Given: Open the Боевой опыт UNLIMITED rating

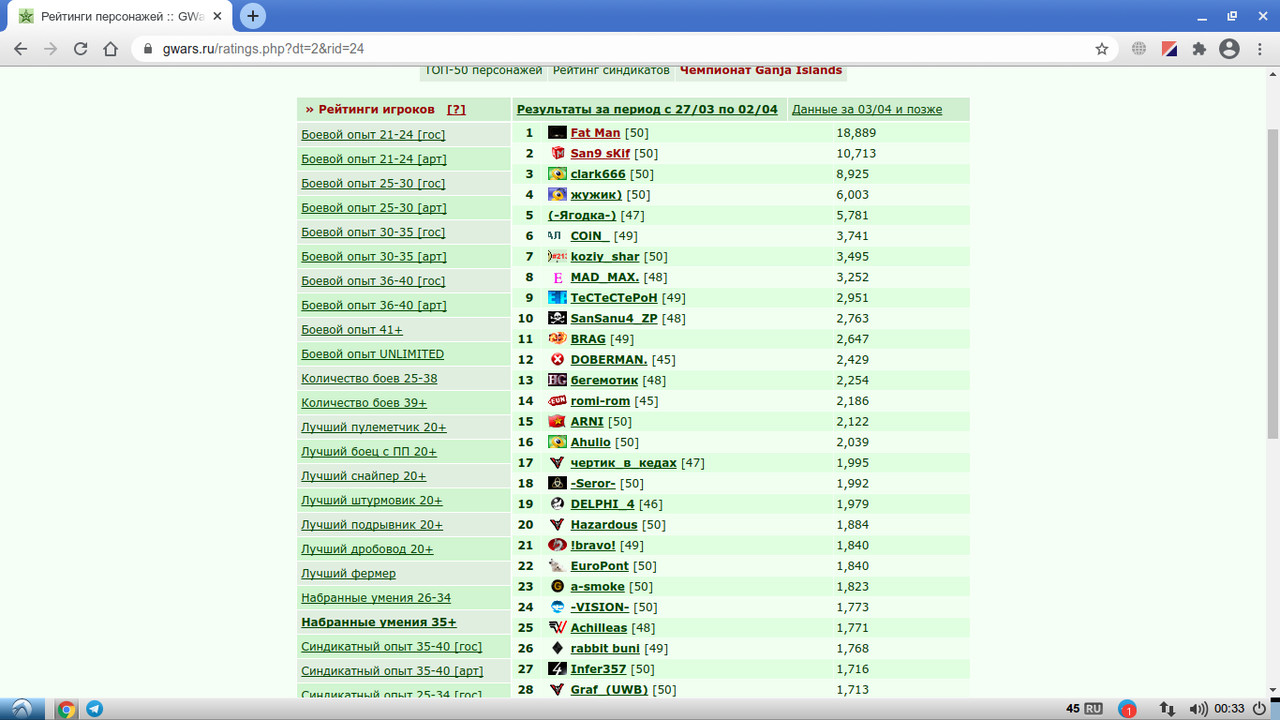Looking at the screenshot, I should coord(372,354).
